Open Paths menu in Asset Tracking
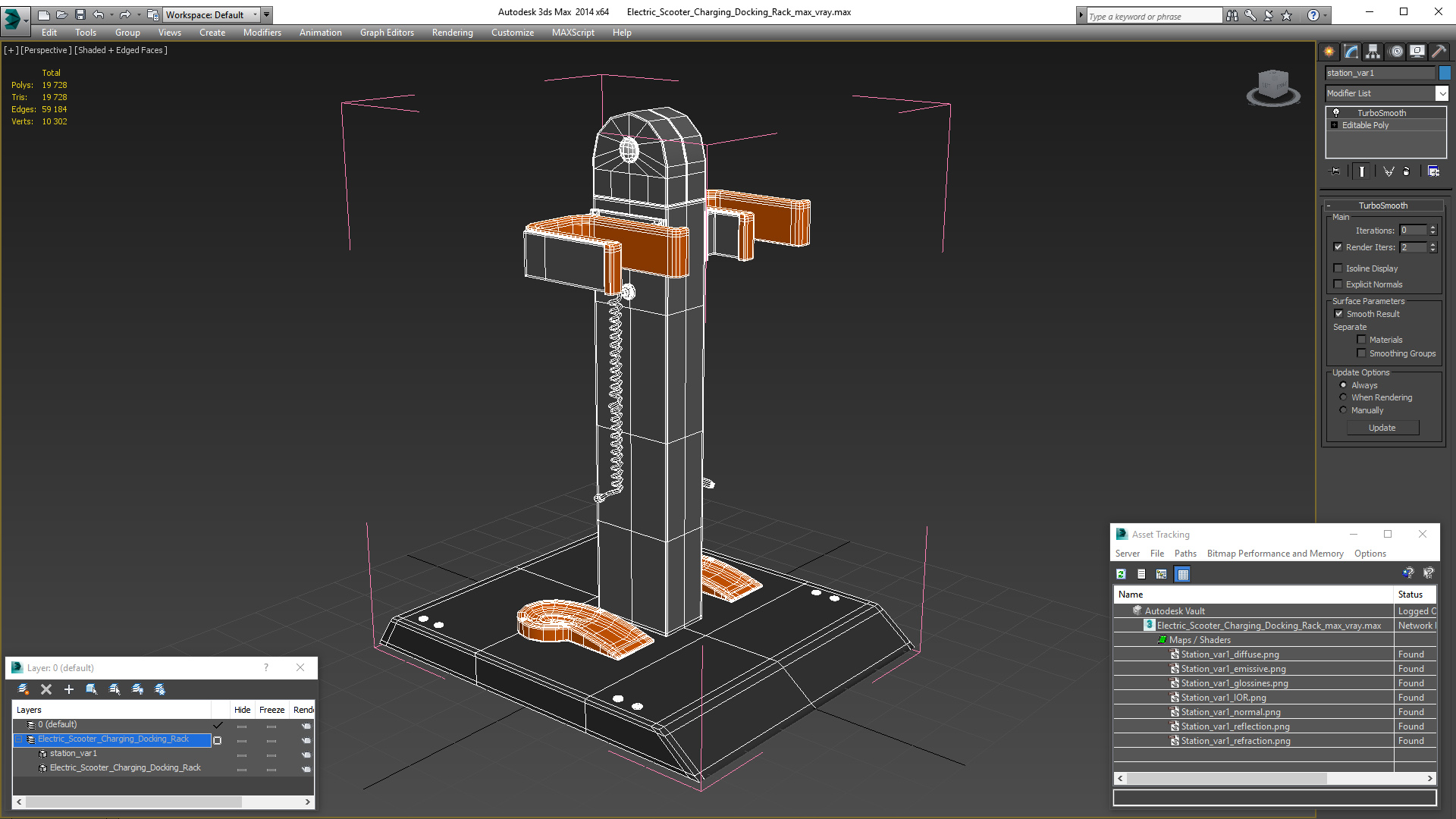This screenshot has height=819, width=1456. (1185, 554)
